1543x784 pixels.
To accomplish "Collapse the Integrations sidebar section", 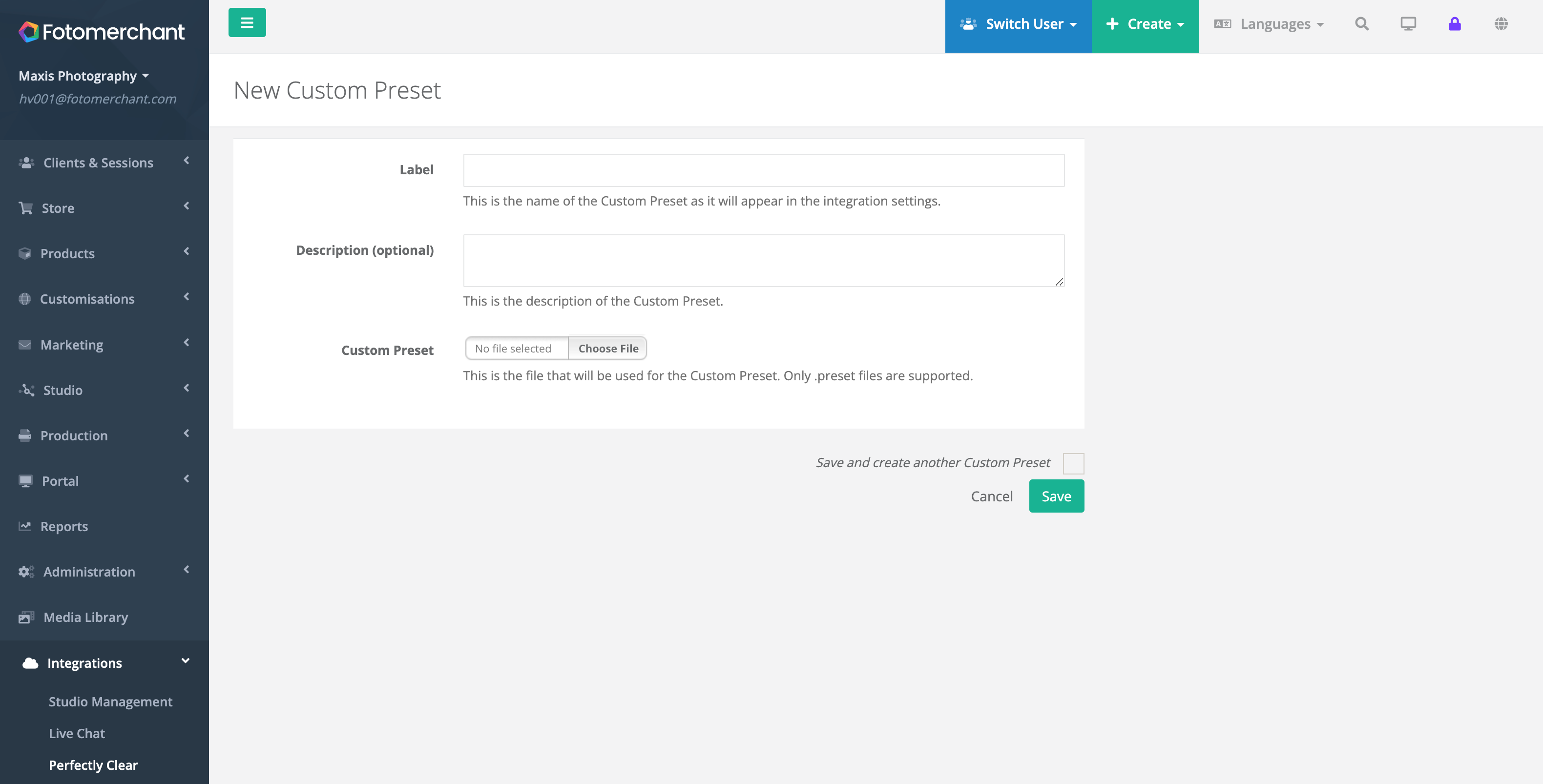I will [x=104, y=662].
